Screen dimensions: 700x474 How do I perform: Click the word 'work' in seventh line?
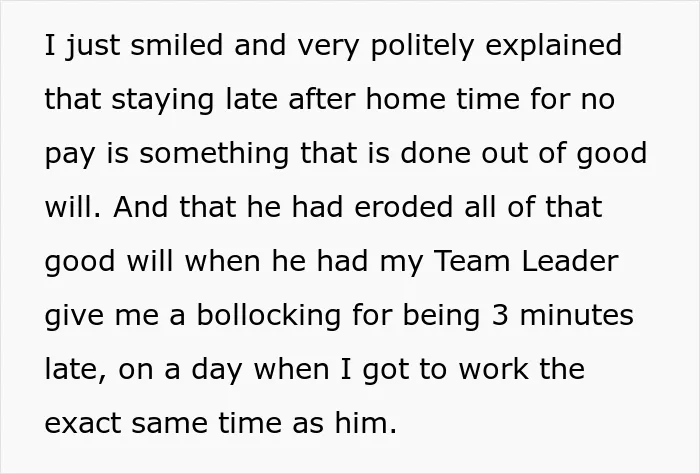coord(493,369)
